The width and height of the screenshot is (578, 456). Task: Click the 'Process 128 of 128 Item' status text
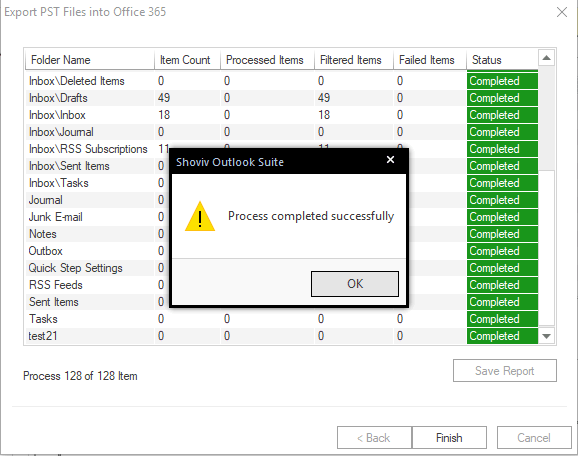pos(80,376)
